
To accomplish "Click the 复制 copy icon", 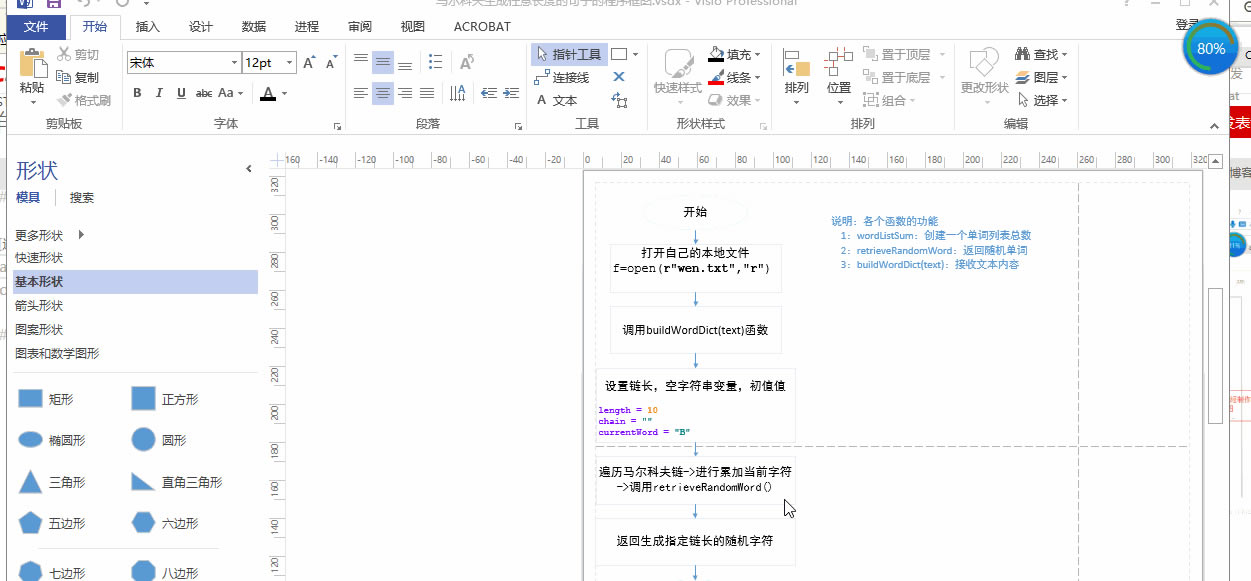I will 78,77.
